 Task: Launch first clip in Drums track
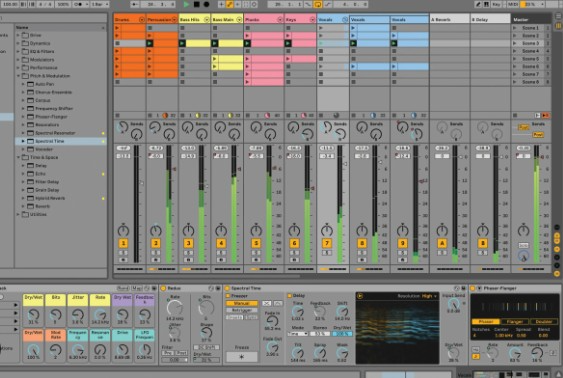pos(117,28)
